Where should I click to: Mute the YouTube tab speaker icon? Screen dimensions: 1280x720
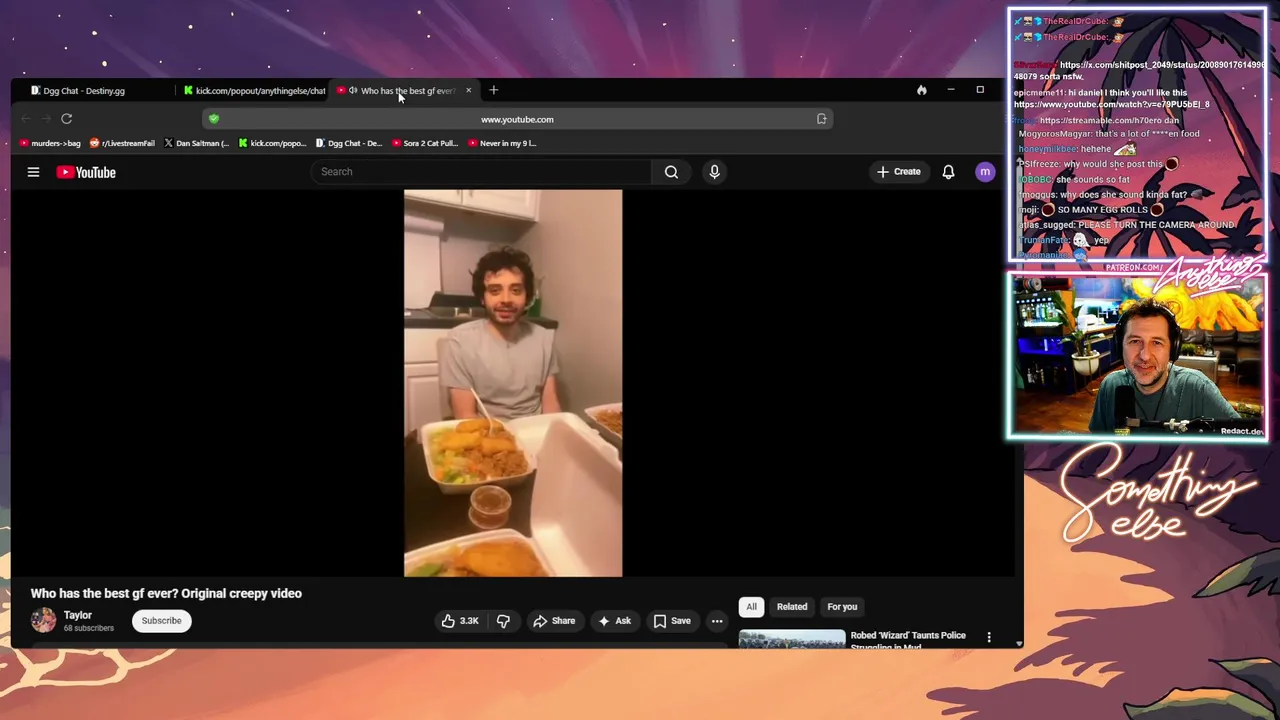point(353,90)
